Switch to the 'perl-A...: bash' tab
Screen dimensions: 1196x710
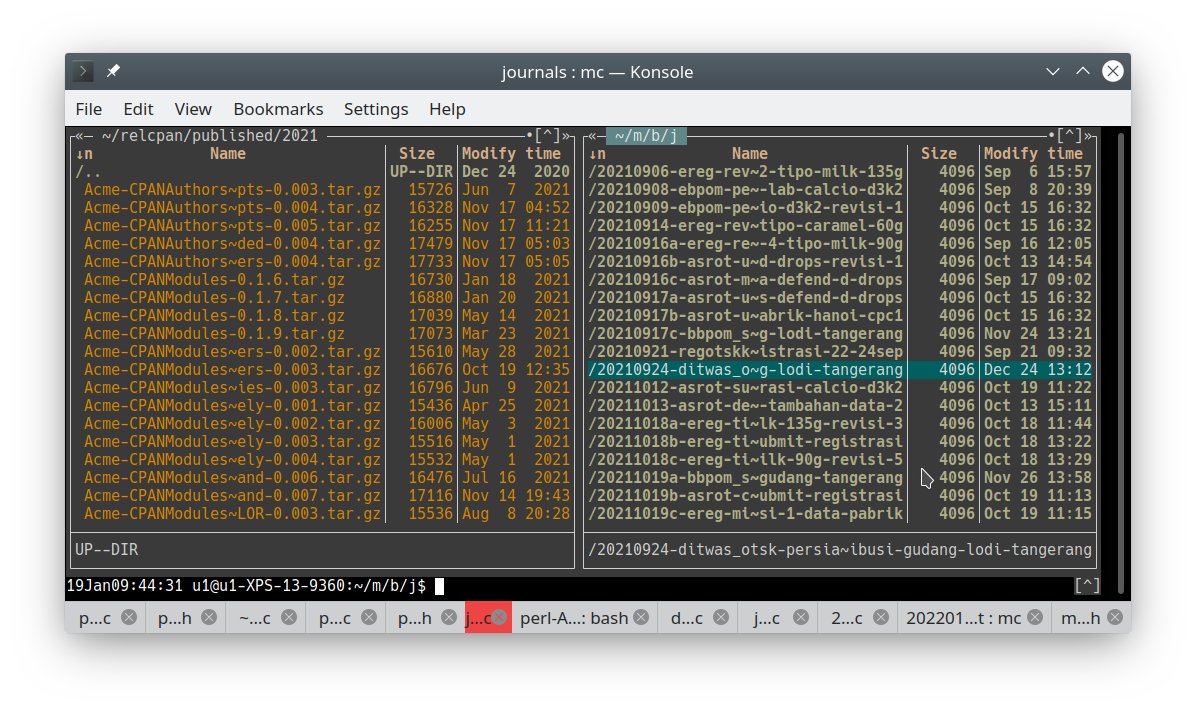(574, 618)
